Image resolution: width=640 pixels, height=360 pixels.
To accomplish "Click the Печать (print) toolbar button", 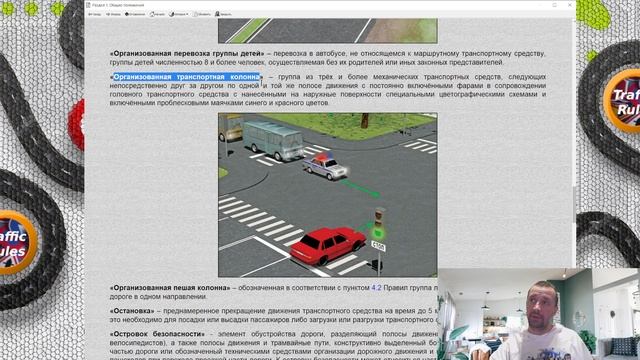I will click(223, 14).
